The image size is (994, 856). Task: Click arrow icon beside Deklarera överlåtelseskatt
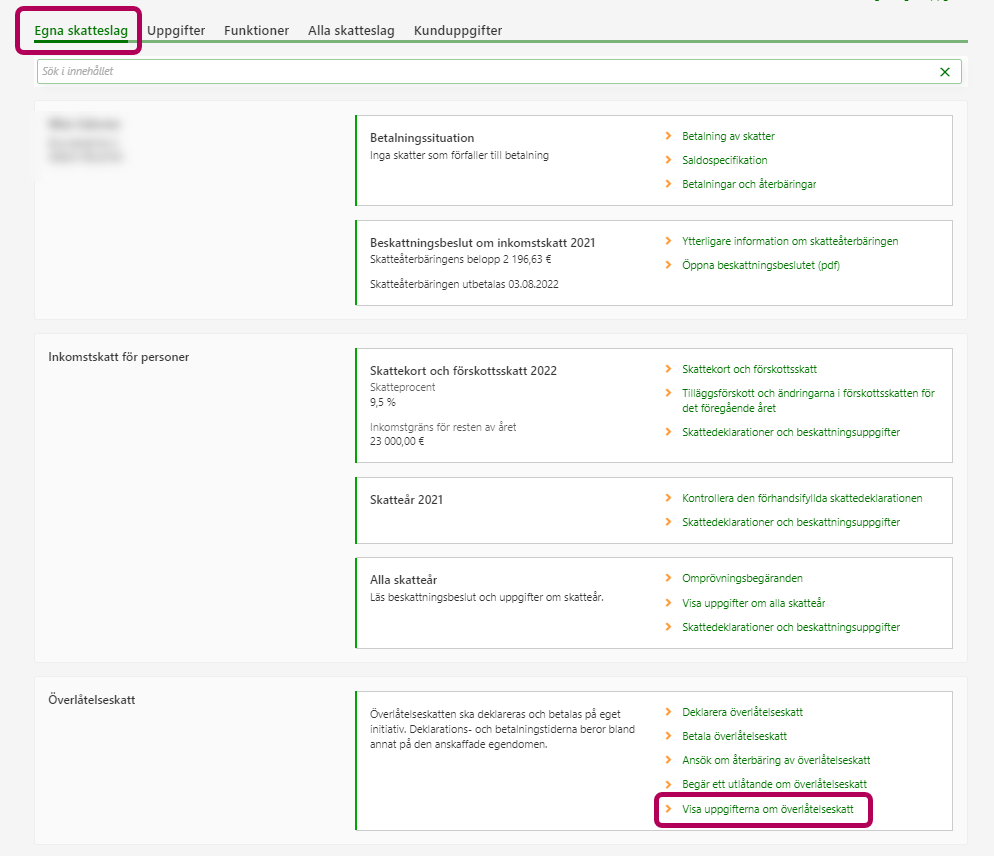668,712
